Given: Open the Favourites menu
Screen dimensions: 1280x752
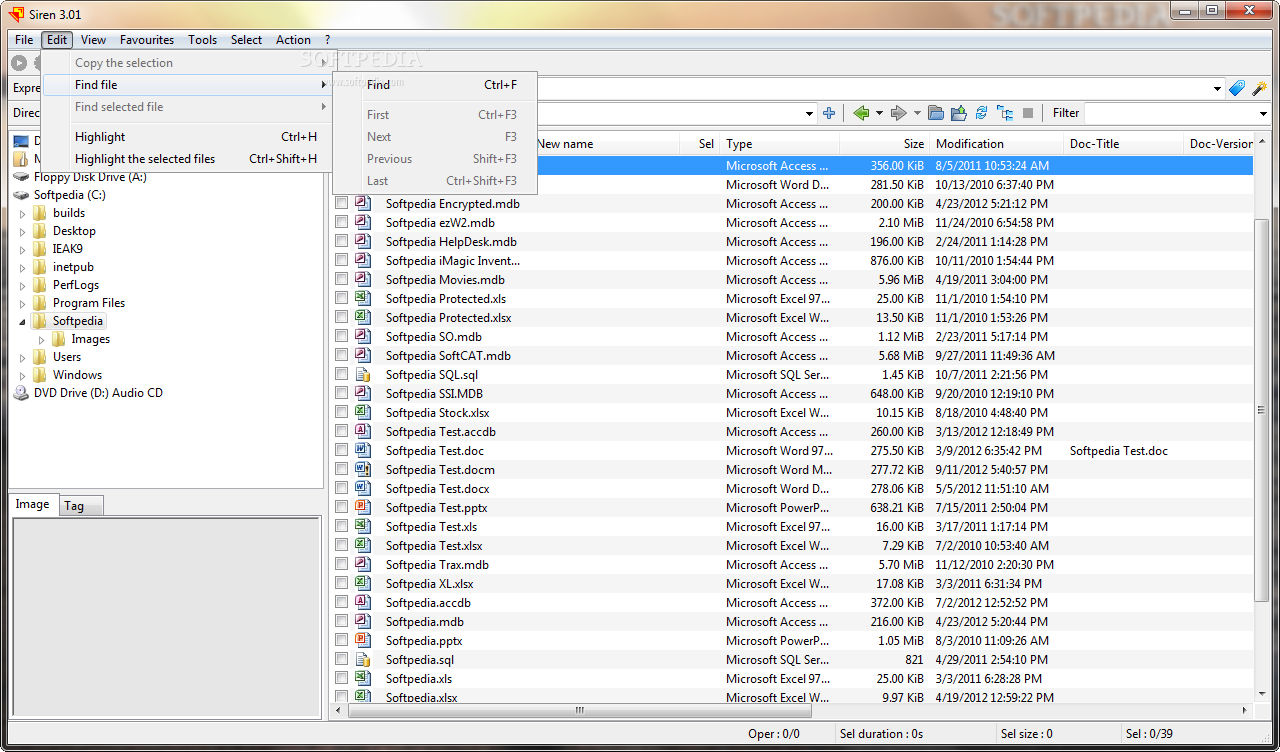Looking at the screenshot, I should point(147,40).
